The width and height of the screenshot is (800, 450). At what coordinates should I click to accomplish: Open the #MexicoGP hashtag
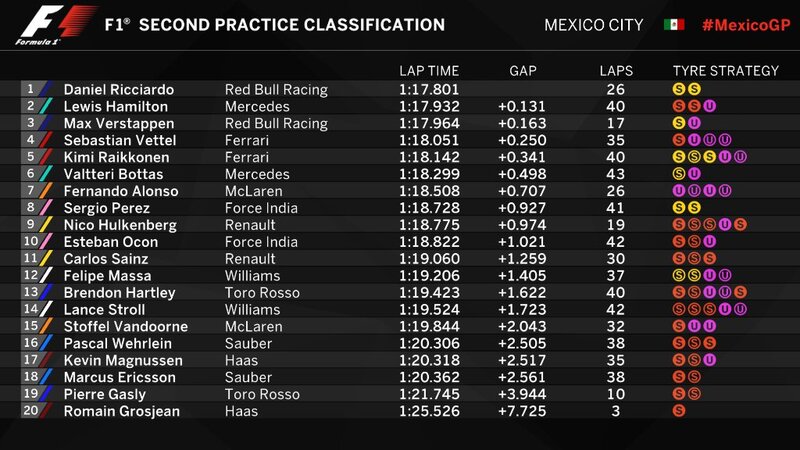click(744, 24)
